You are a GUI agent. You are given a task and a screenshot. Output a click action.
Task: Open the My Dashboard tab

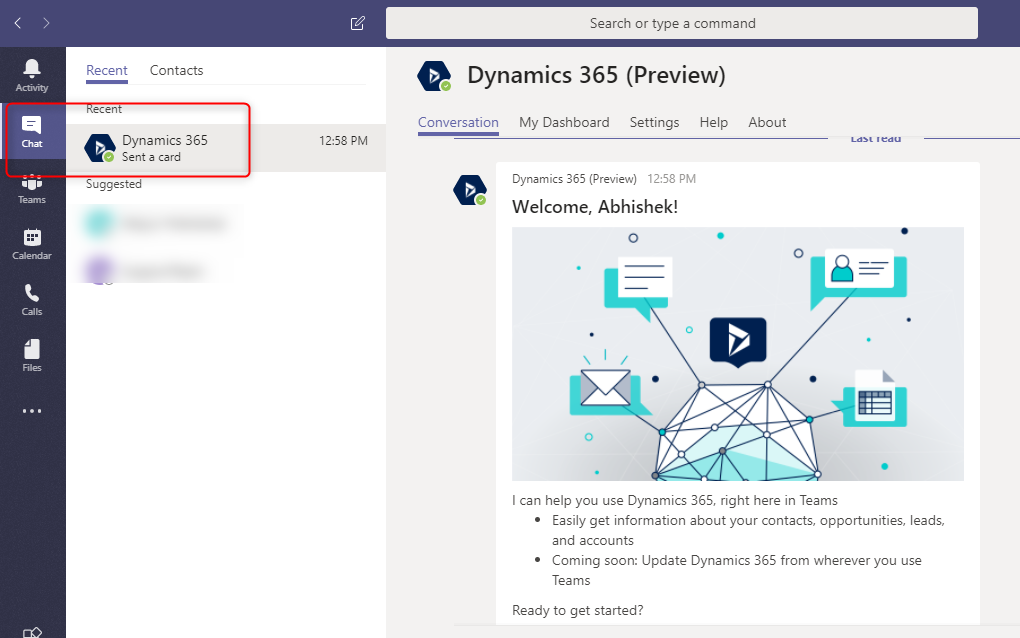tap(564, 122)
